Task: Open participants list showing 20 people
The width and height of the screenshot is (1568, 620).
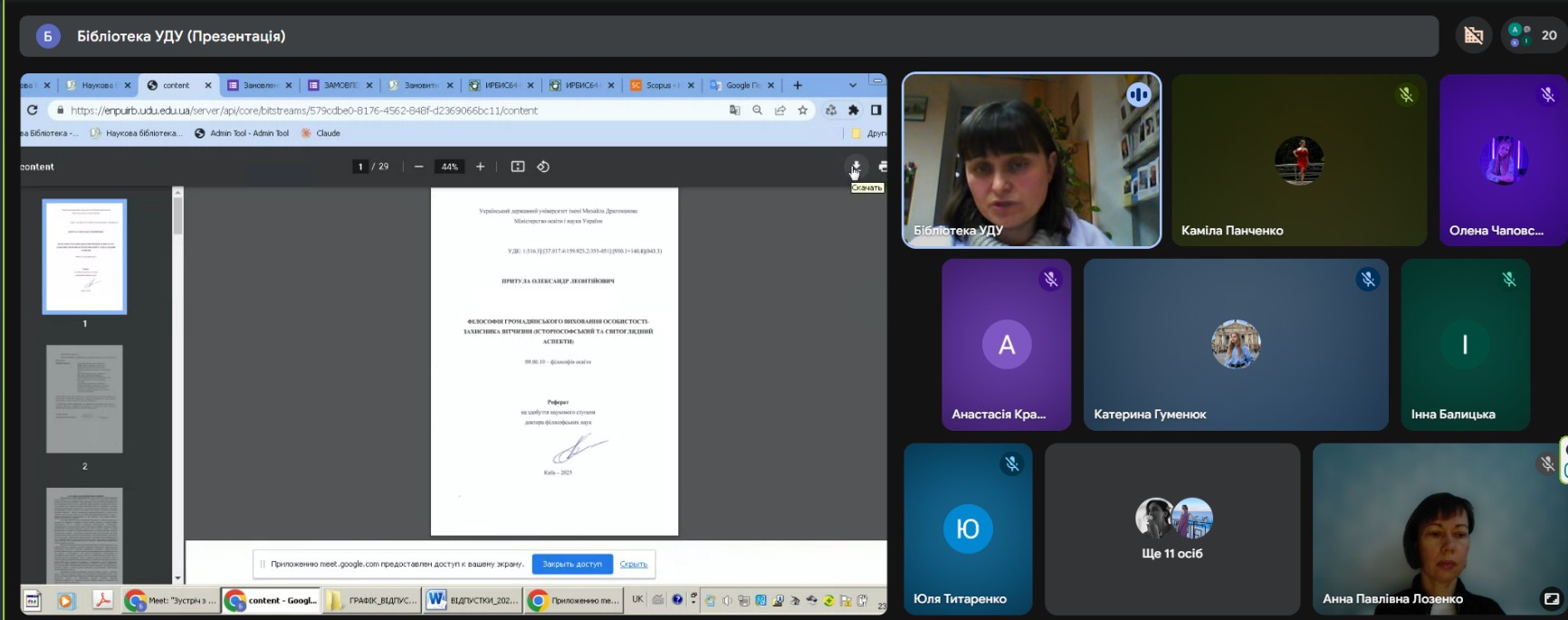Action: pyautogui.click(x=1534, y=35)
